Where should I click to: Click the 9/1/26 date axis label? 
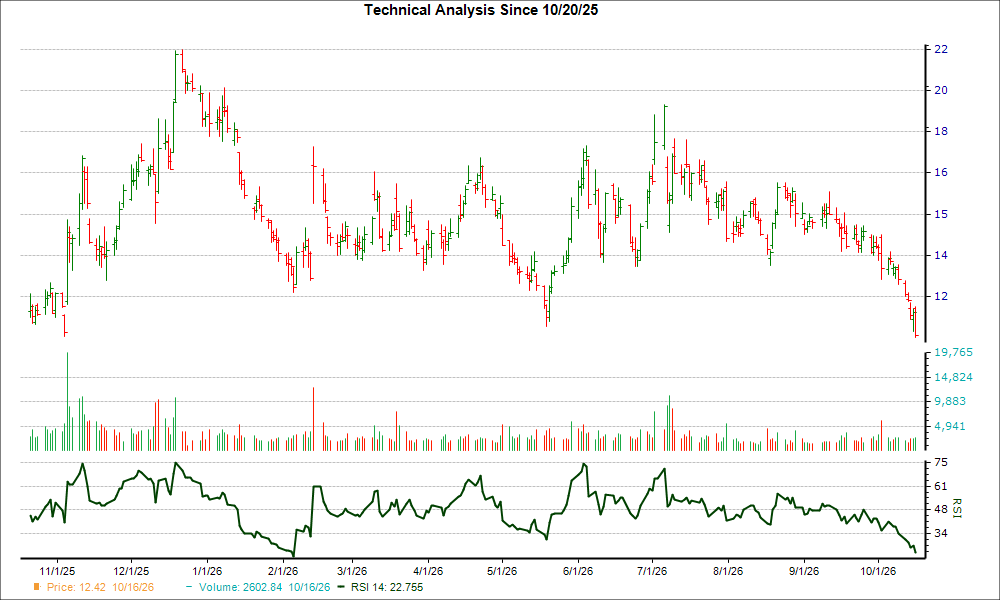point(804,571)
